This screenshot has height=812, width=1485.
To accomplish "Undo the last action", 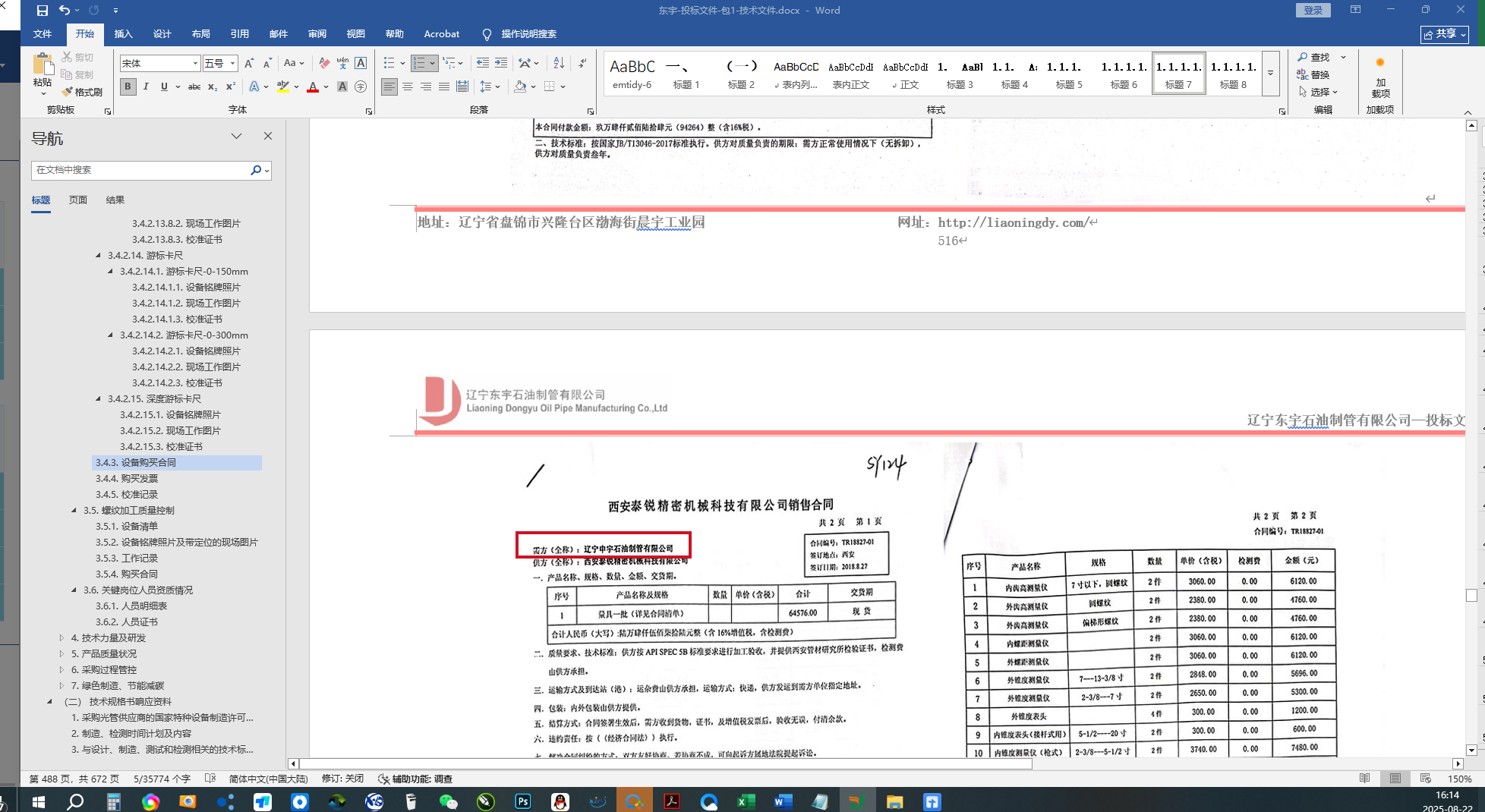I will point(65,11).
